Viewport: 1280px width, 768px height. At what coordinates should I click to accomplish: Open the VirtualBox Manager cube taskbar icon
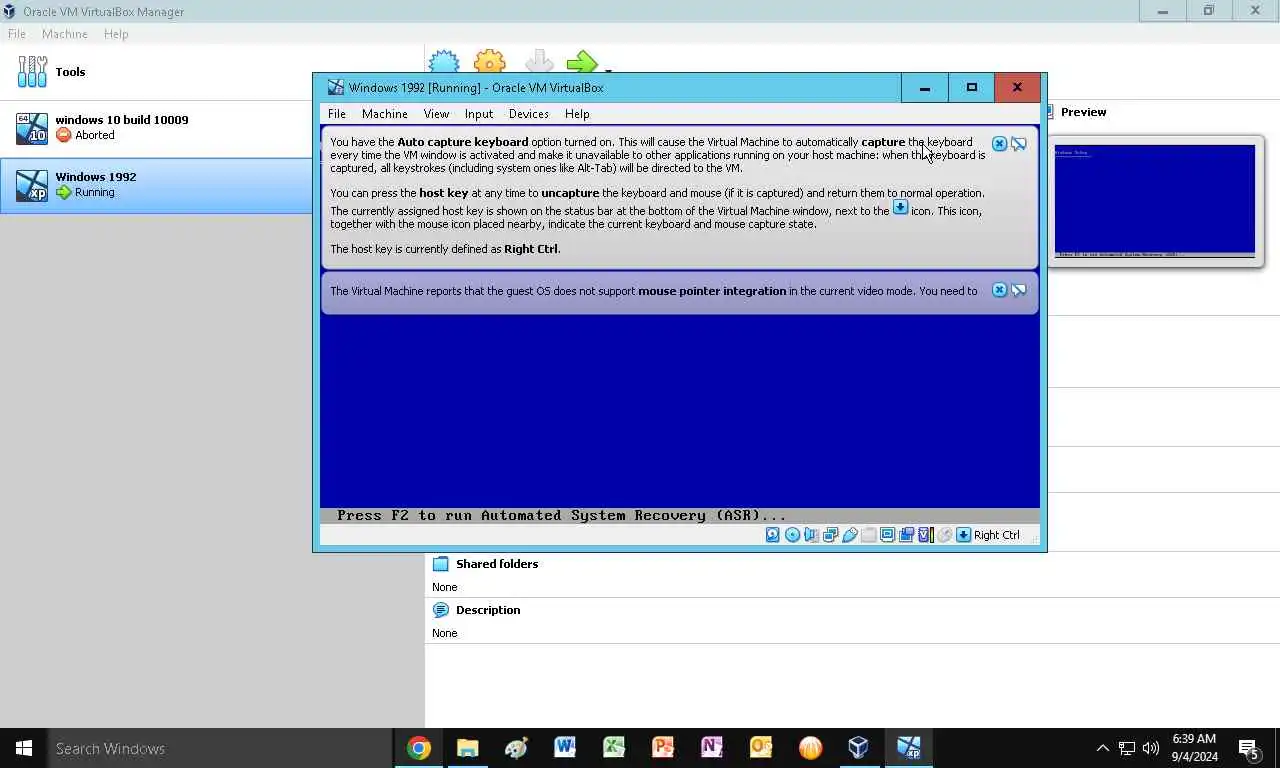pos(858,748)
